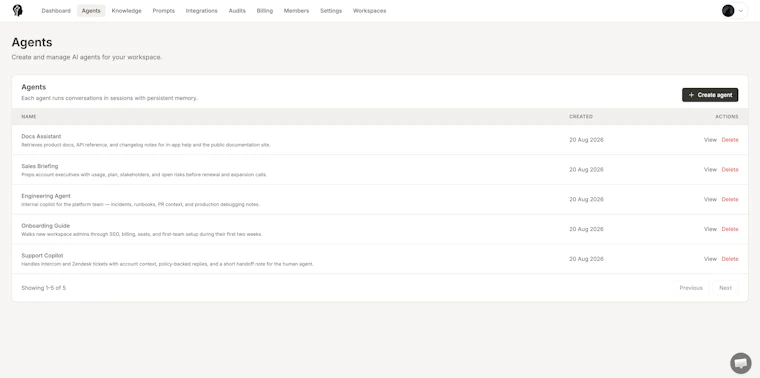The height and width of the screenshot is (378, 760).
Task: Delete the Onboarding Guide agent
Action: point(730,229)
